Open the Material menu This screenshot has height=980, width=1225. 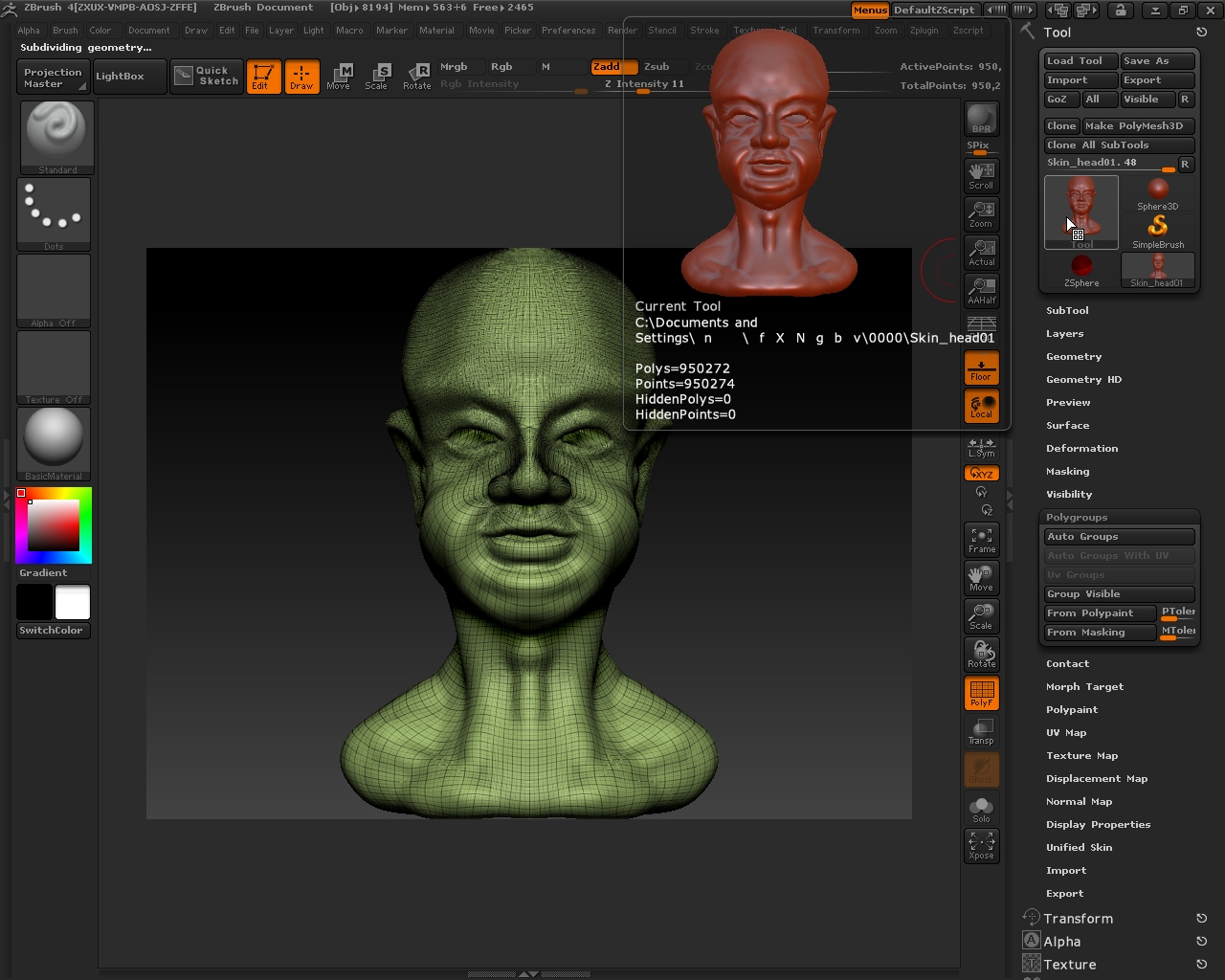[x=436, y=31]
